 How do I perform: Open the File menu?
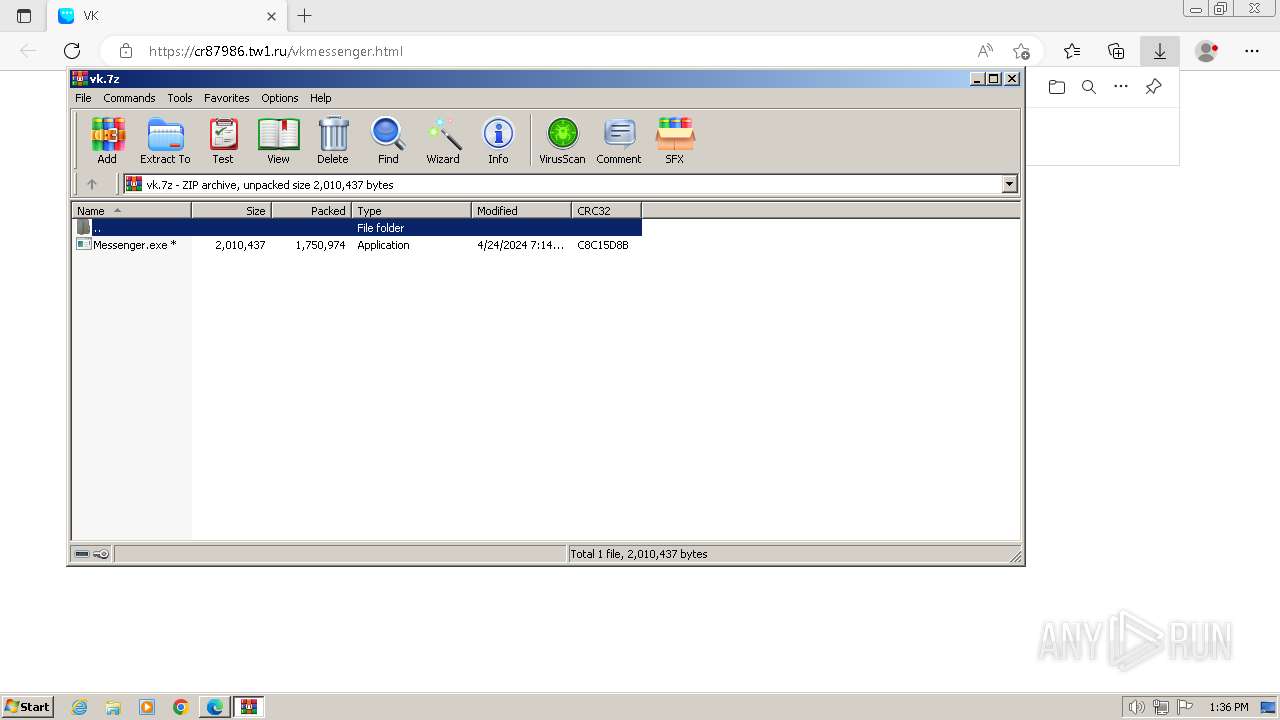83,98
